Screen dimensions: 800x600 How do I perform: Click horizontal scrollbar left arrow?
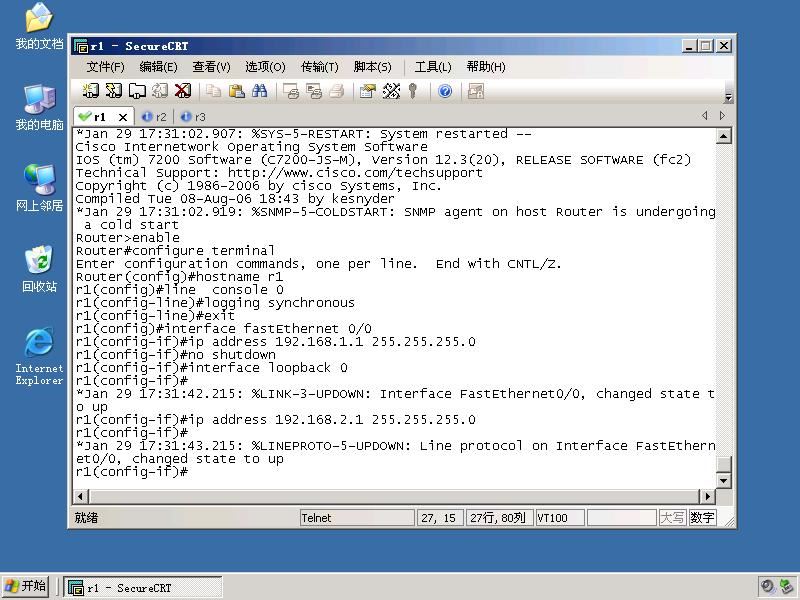pos(81,496)
